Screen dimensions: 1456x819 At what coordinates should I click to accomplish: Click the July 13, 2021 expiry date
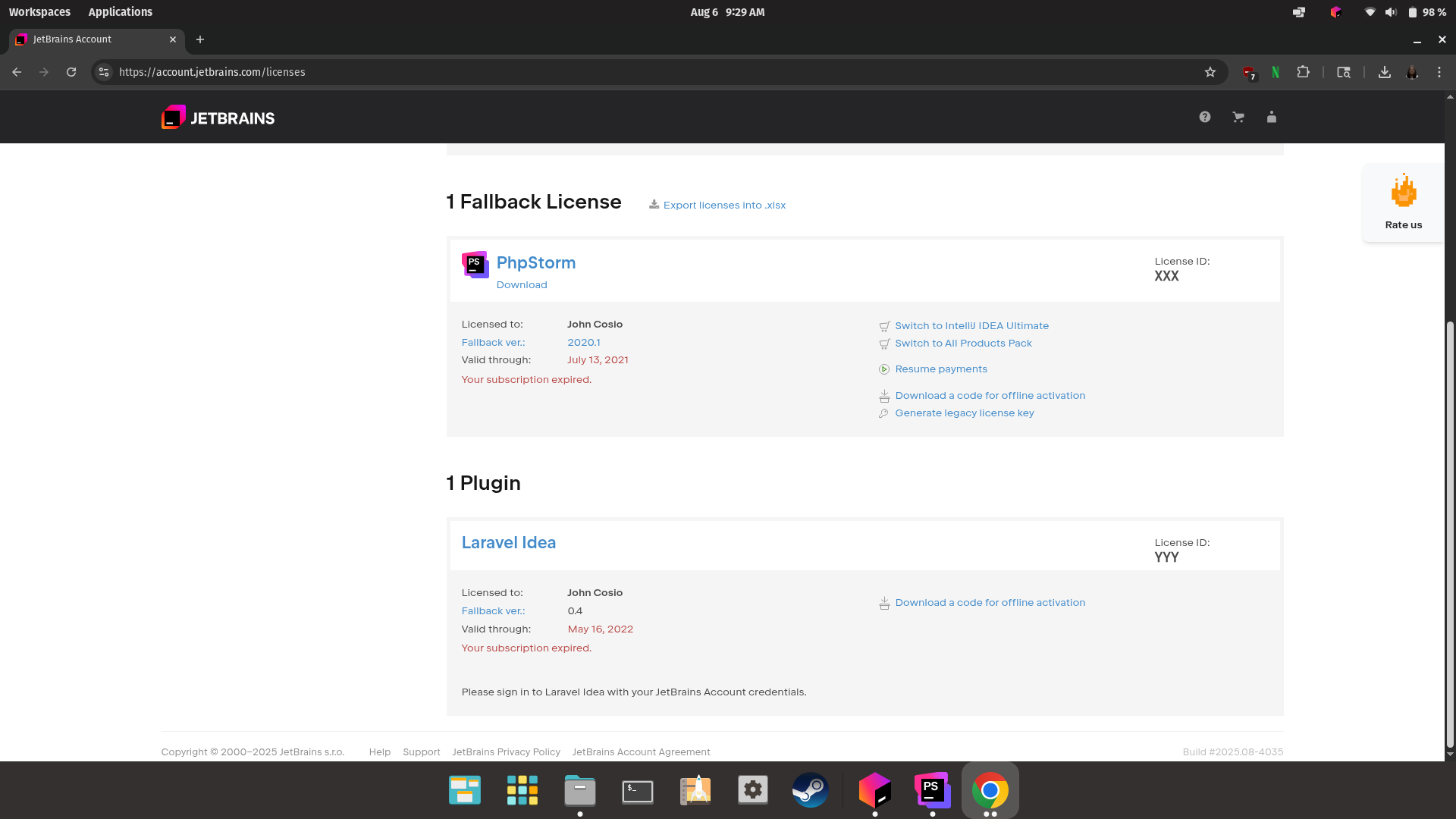[x=598, y=360]
